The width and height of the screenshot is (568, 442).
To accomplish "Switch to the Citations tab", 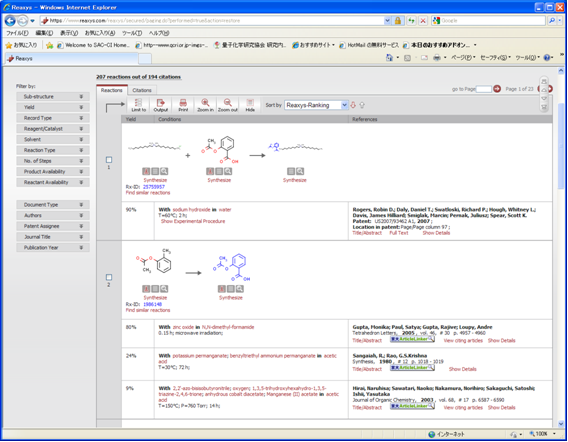I will pyautogui.click(x=142, y=90).
